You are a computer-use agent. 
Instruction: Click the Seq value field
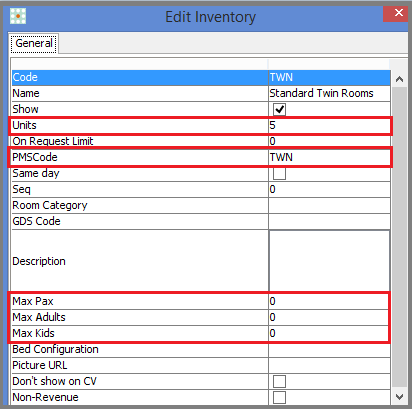(x=329, y=189)
